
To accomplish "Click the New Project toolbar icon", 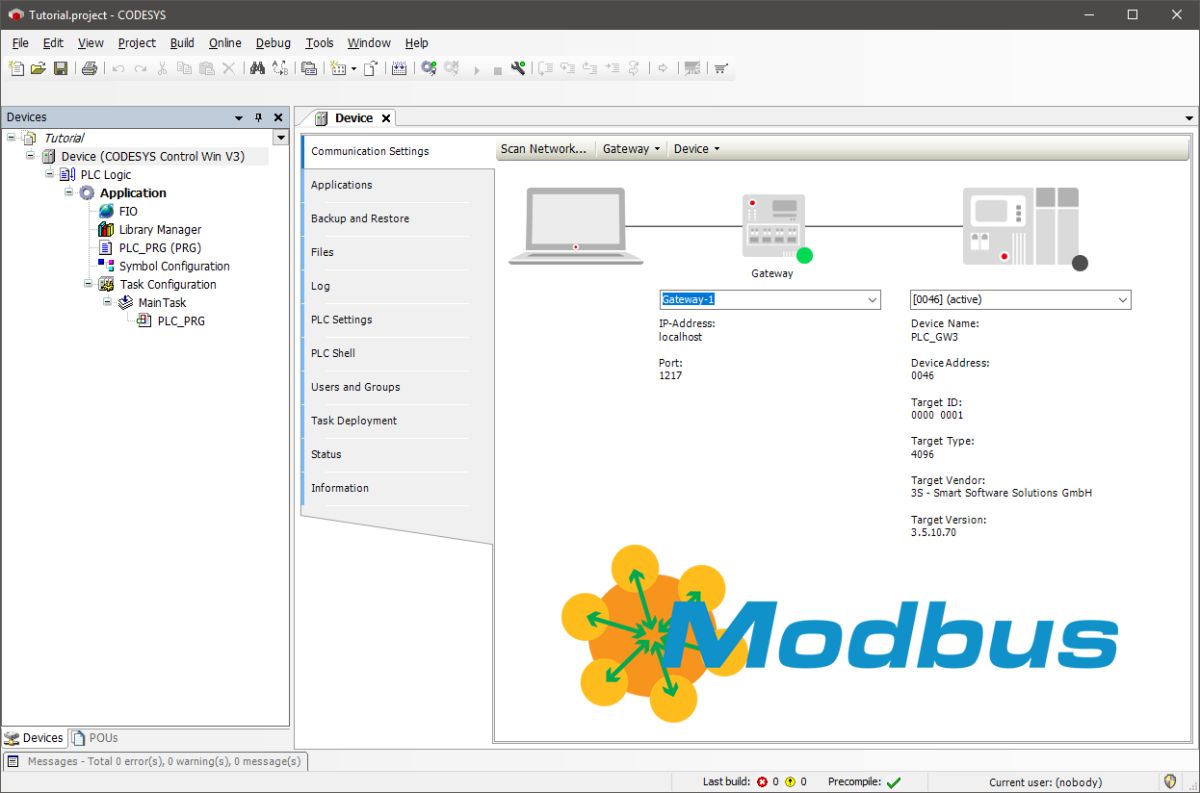I will click(16, 68).
